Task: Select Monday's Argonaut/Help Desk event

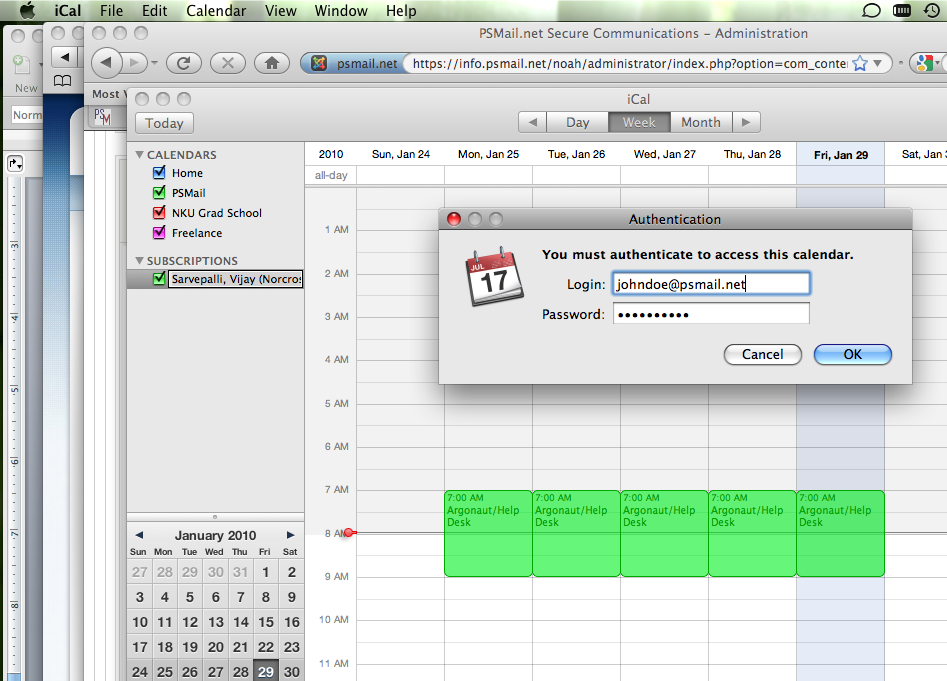Action: pyautogui.click(x=488, y=534)
